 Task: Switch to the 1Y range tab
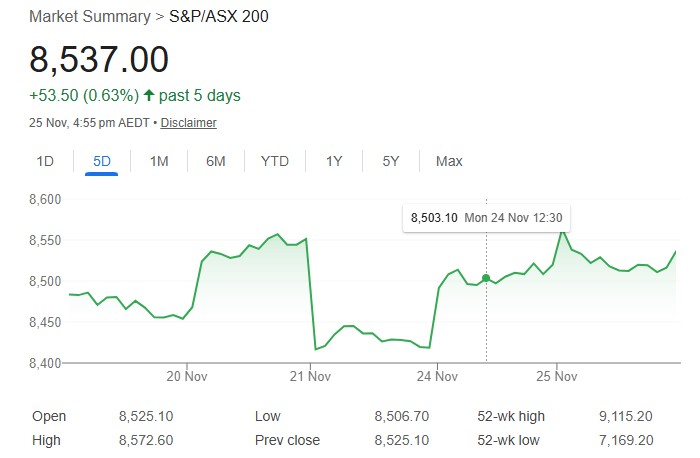334,161
